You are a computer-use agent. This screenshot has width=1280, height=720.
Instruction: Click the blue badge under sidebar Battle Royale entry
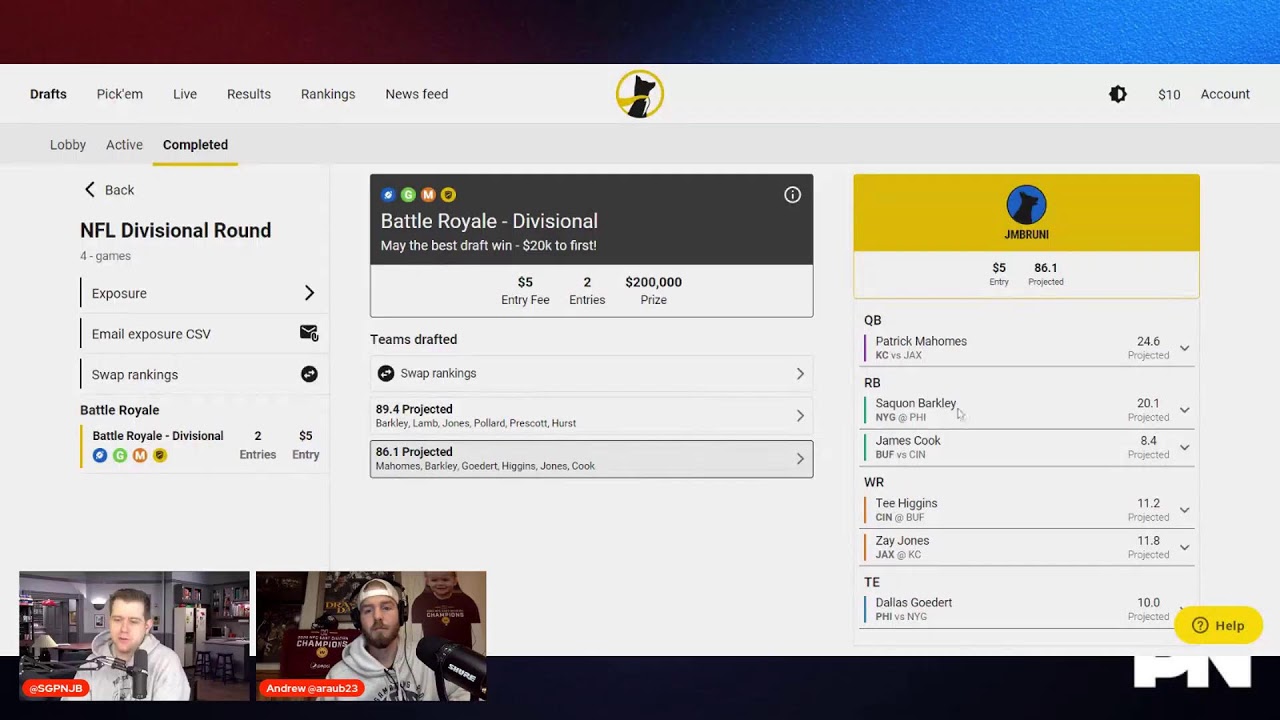pos(100,455)
